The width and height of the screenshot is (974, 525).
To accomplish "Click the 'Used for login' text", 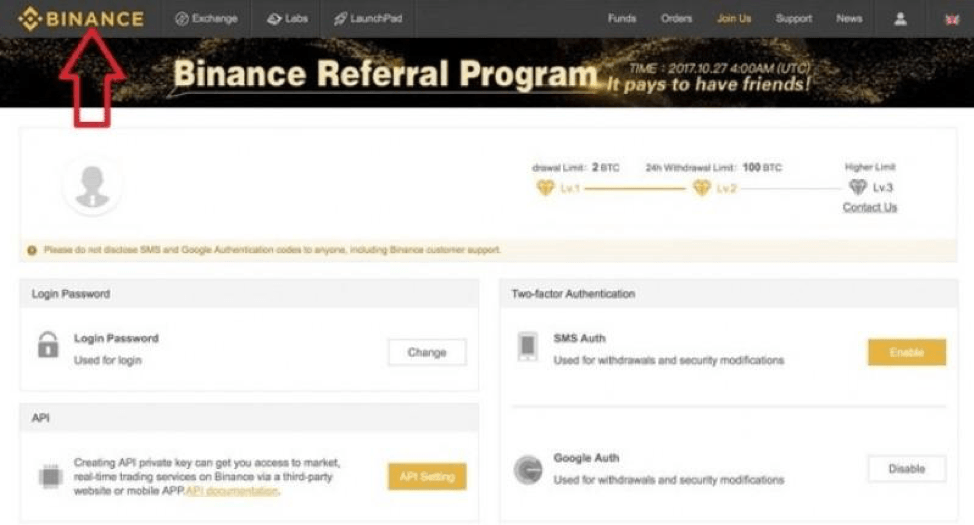I will point(107,360).
